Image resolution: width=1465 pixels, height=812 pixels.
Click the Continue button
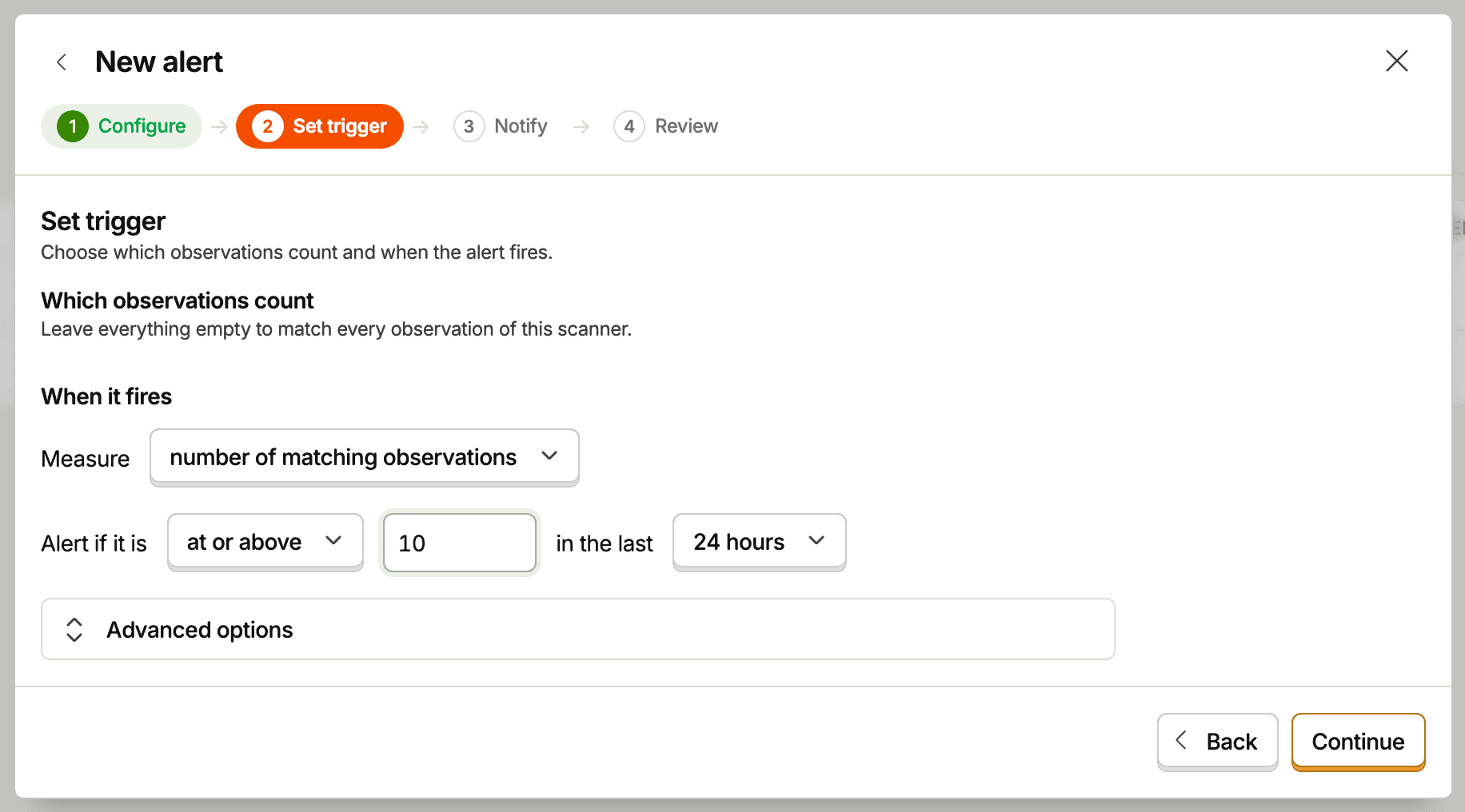pos(1359,742)
